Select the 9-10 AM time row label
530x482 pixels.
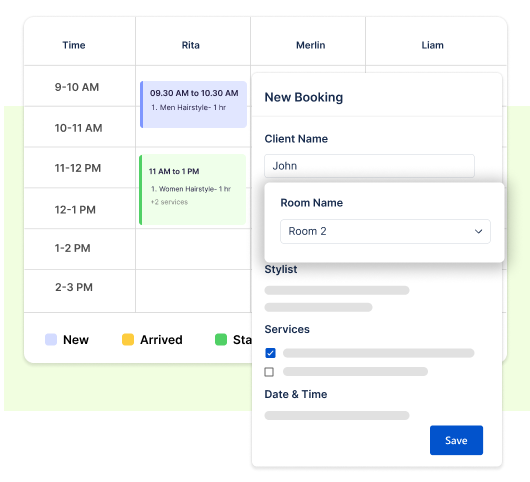click(77, 87)
